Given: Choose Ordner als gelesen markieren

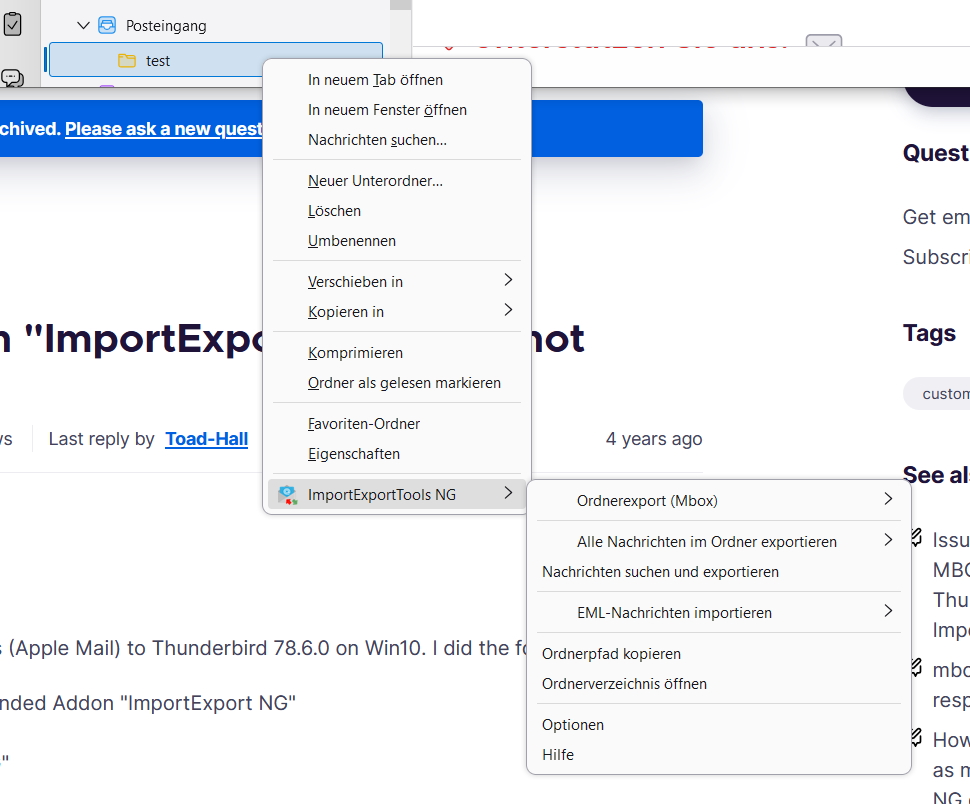Looking at the screenshot, I should point(397,383).
